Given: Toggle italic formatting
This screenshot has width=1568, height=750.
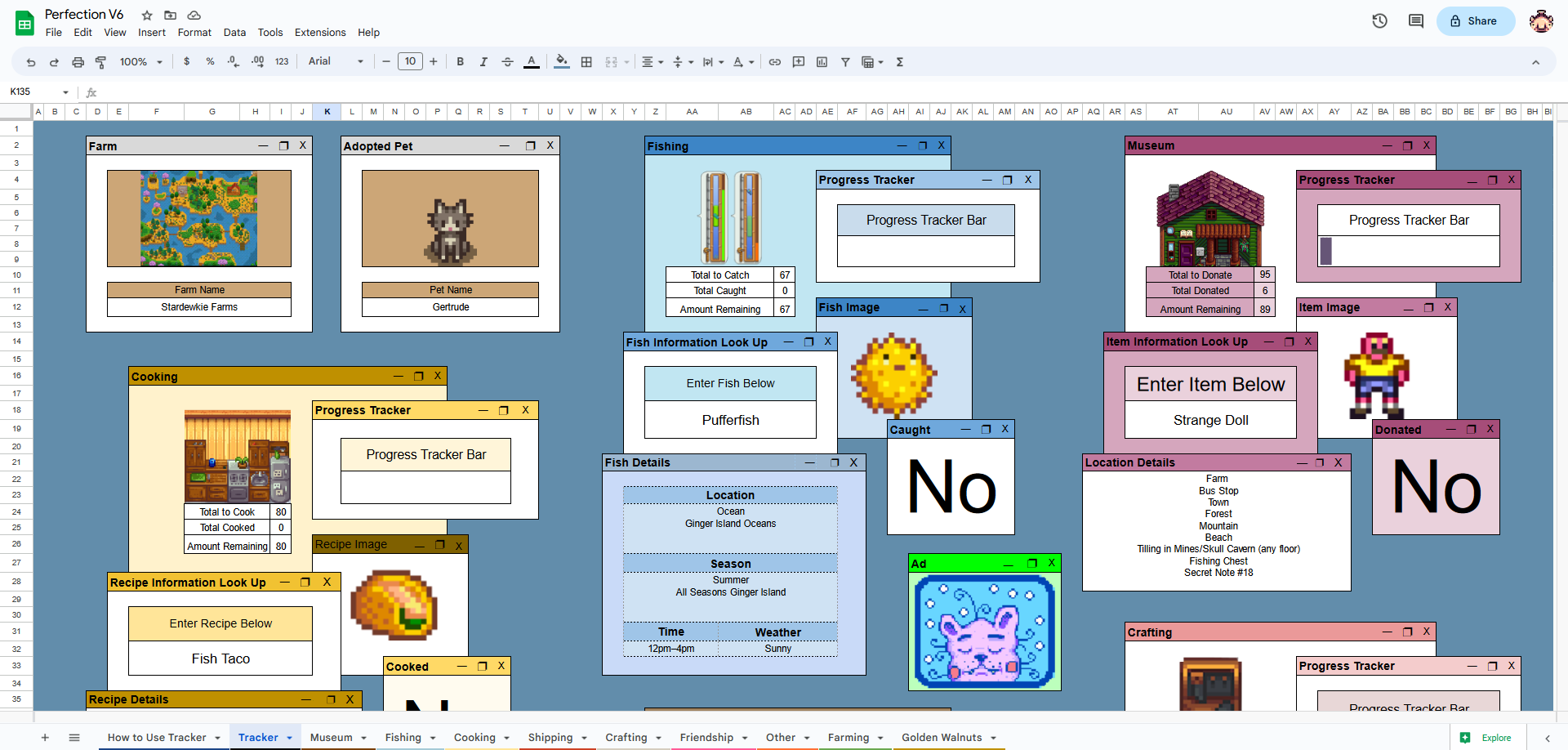Looking at the screenshot, I should [x=483, y=62].
